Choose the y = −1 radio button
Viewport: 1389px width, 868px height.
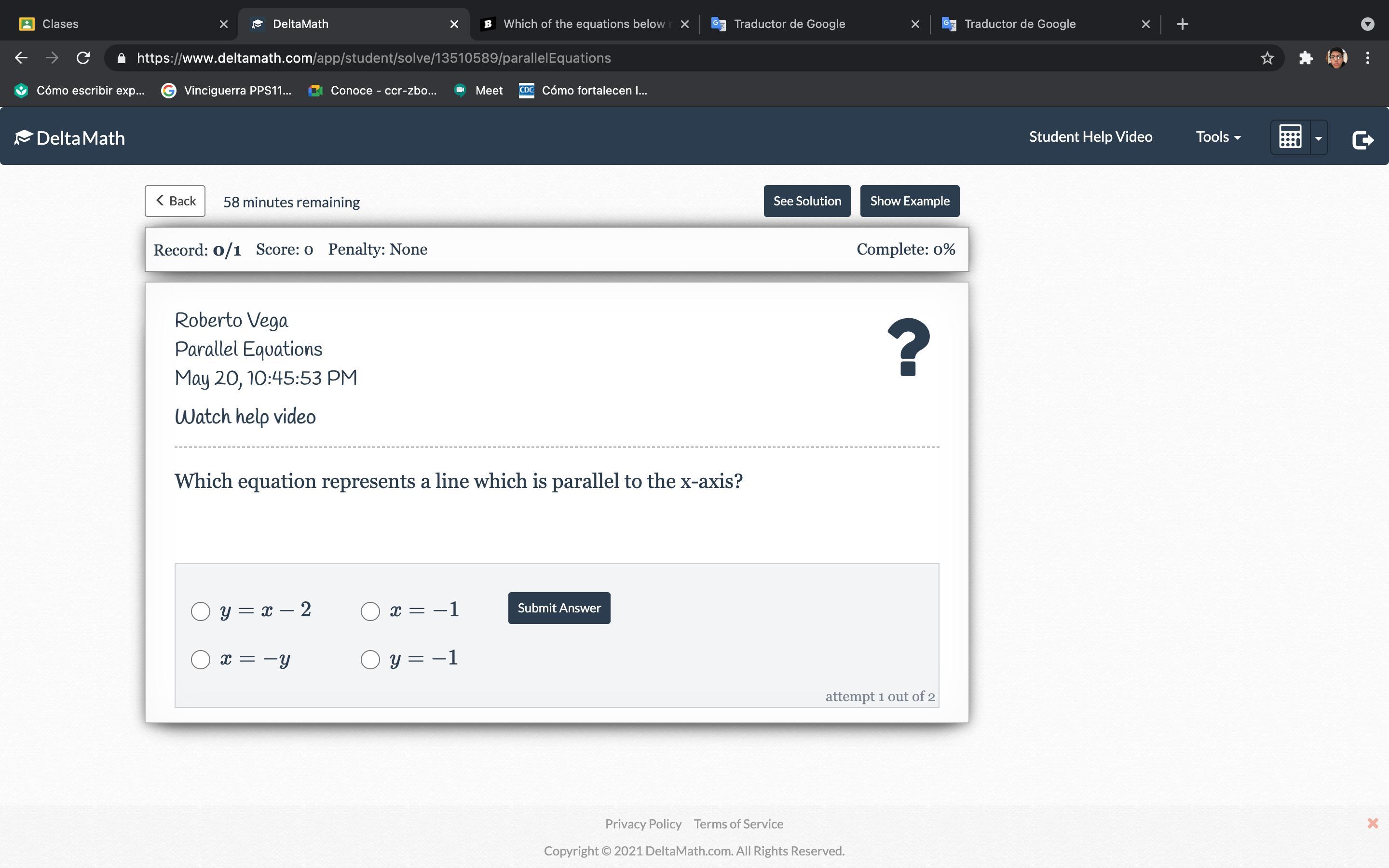coord(370,659)
